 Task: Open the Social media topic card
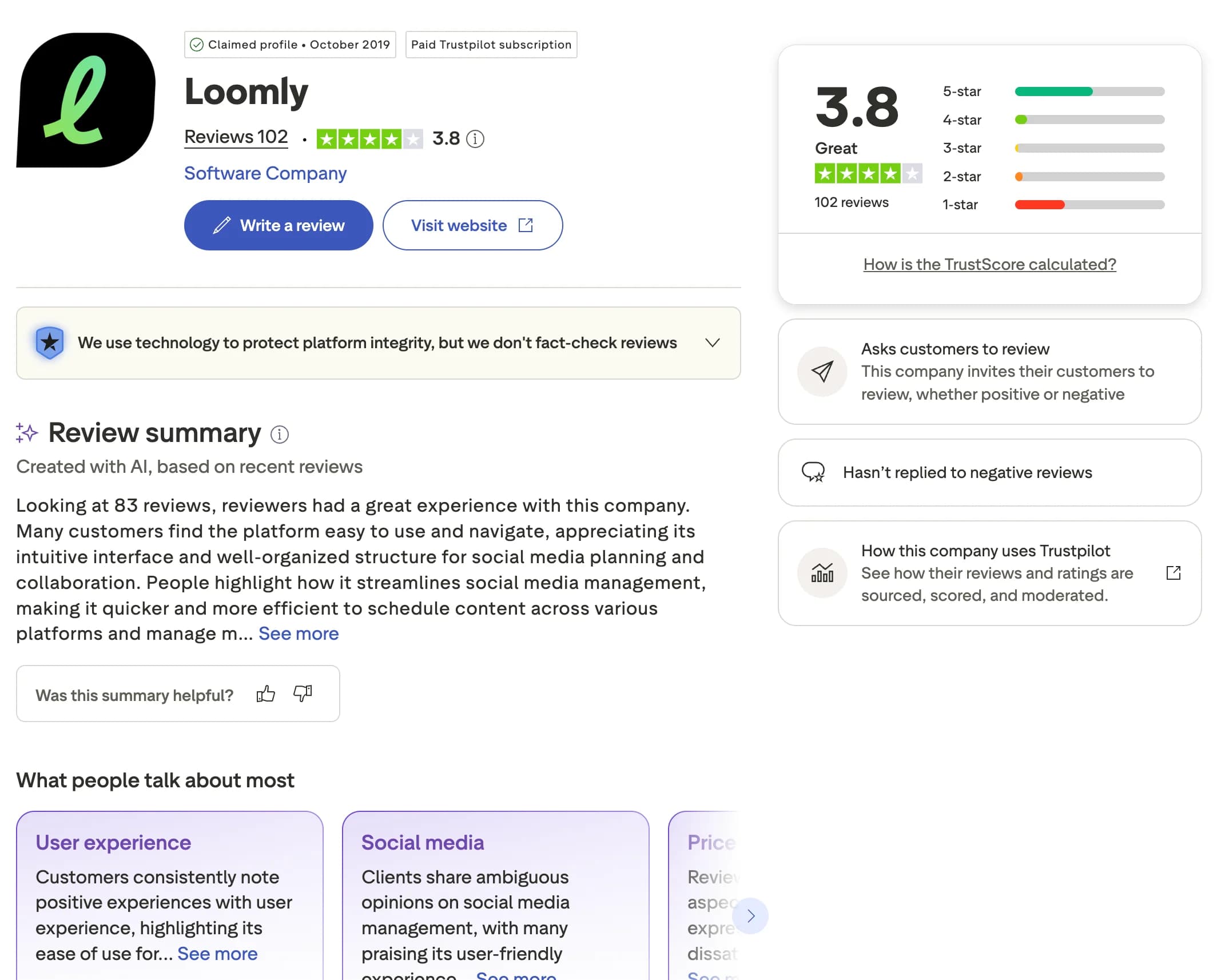click(x=495, y=895)
